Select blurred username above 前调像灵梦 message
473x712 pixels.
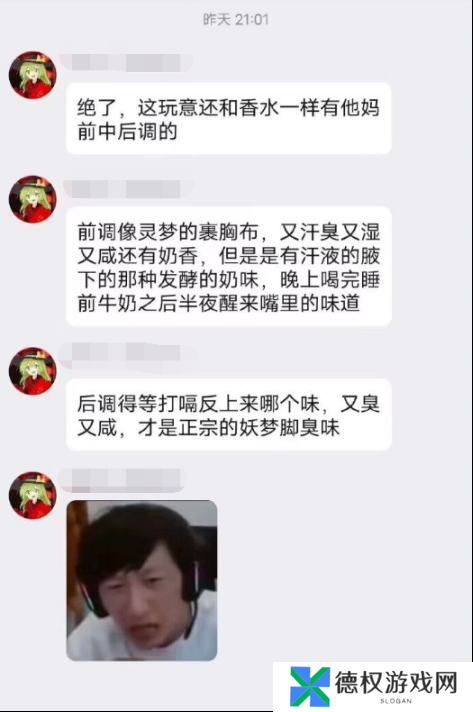tap(128, 189)
